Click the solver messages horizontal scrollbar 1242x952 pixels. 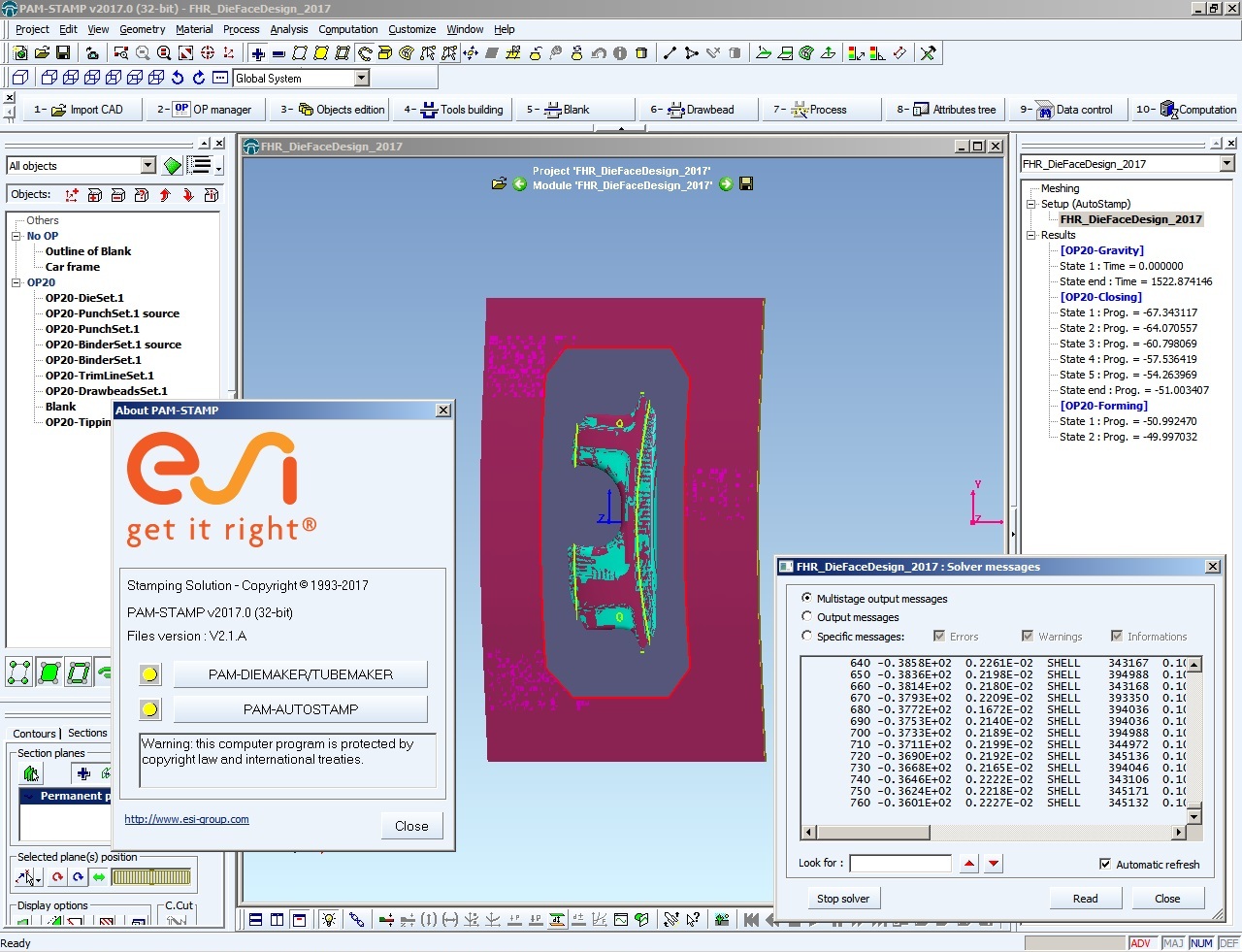point(996,832)
